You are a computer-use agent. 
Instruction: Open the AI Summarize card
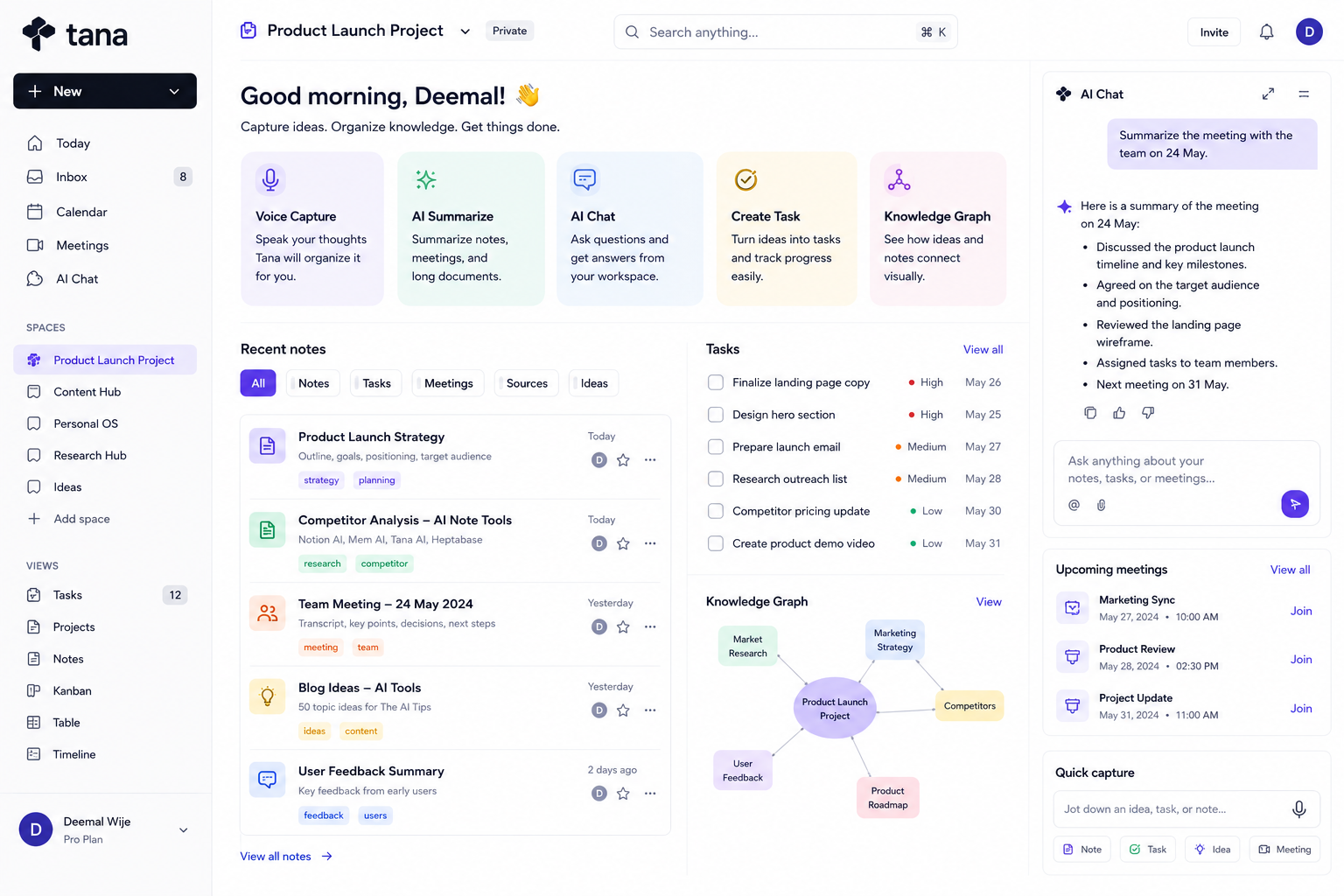[x=471, y=229]
